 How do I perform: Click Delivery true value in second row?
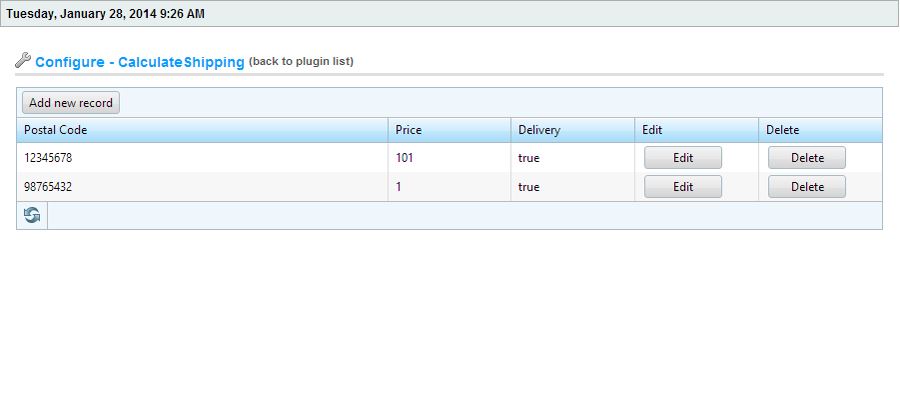(x=529, y=187)
